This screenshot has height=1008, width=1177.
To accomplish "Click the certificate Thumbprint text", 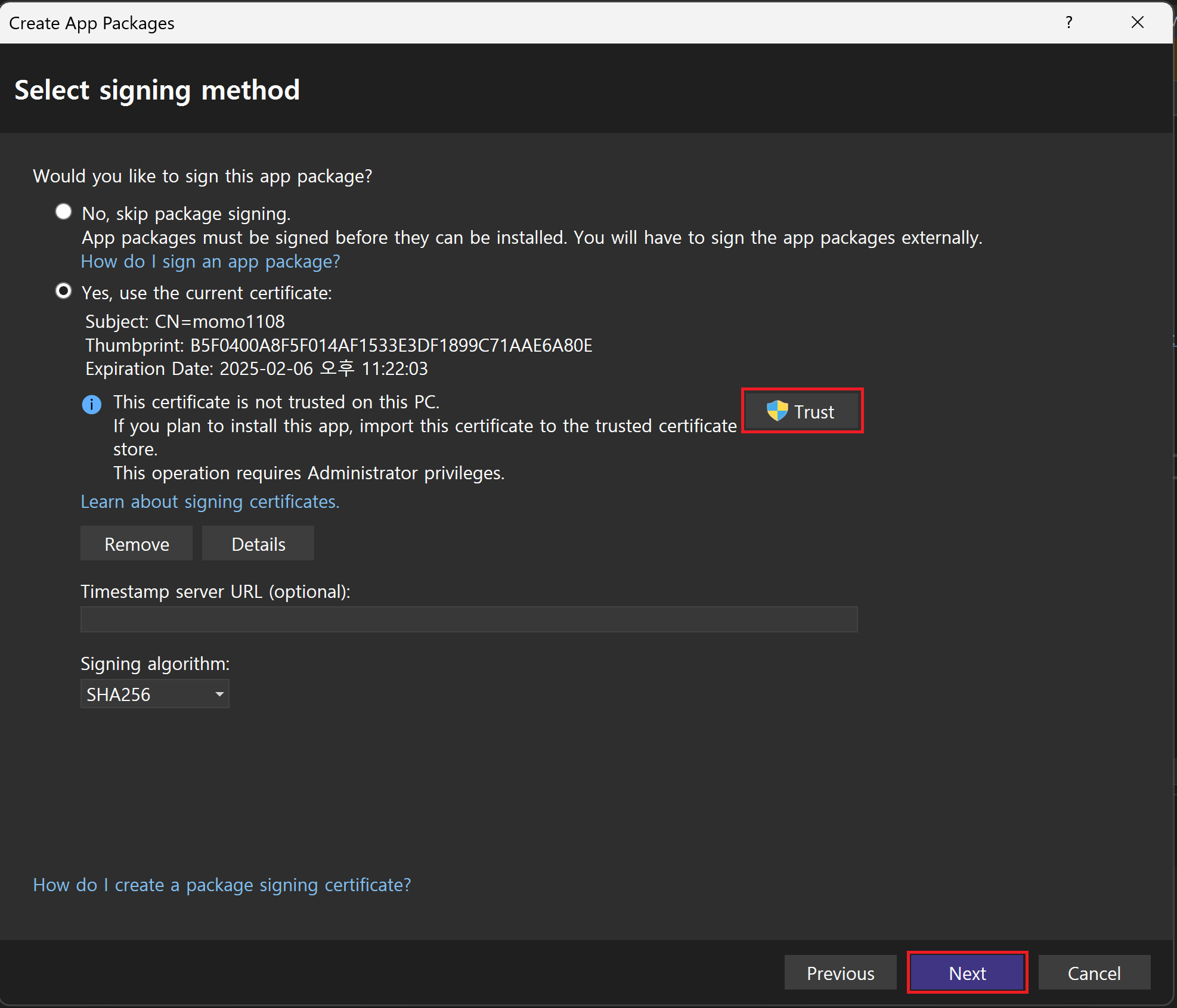I will point(339,346).
